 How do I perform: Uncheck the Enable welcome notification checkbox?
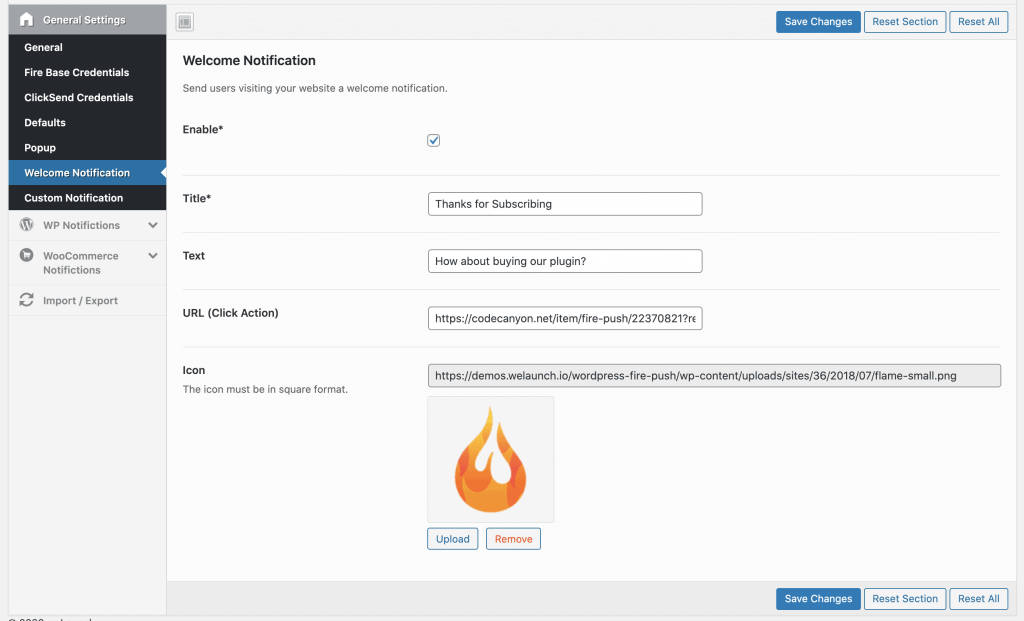coord(434,141)
